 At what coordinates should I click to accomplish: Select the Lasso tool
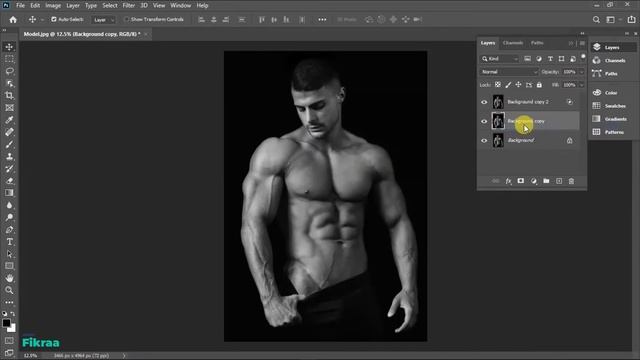click(x=9, y=71)
